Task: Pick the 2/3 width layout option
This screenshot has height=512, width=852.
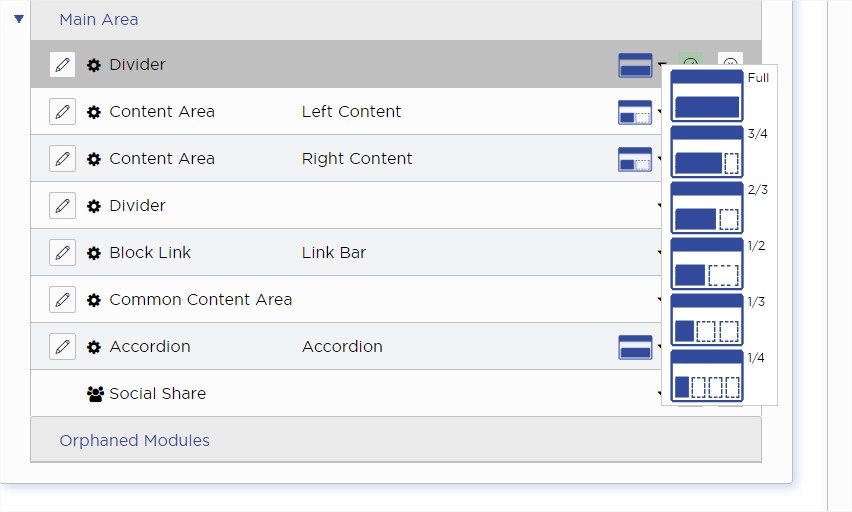Action: pos(706,208)
